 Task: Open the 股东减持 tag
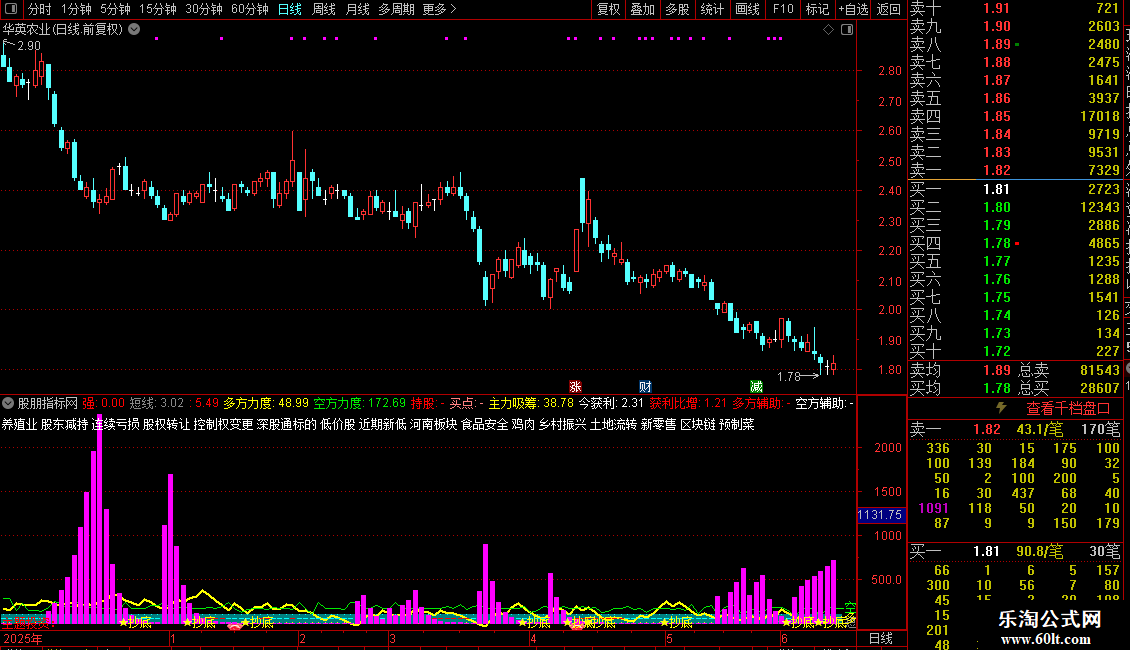click(64, 424)
